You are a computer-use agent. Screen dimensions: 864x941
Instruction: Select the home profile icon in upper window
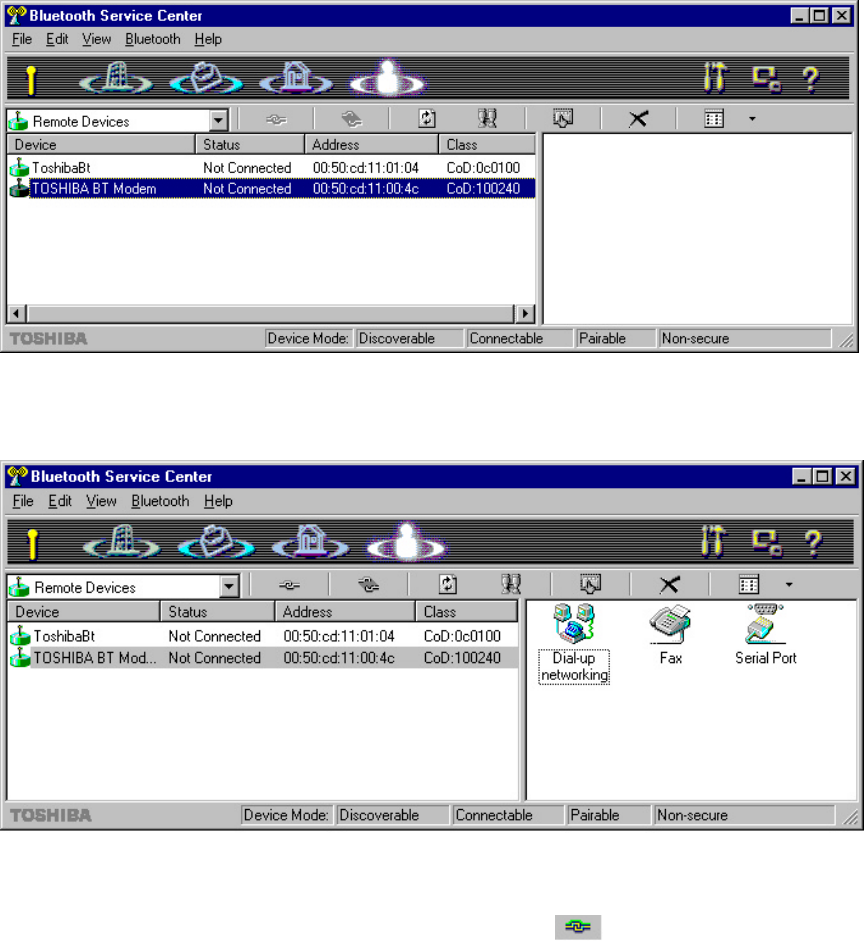(x=296, y=79)
